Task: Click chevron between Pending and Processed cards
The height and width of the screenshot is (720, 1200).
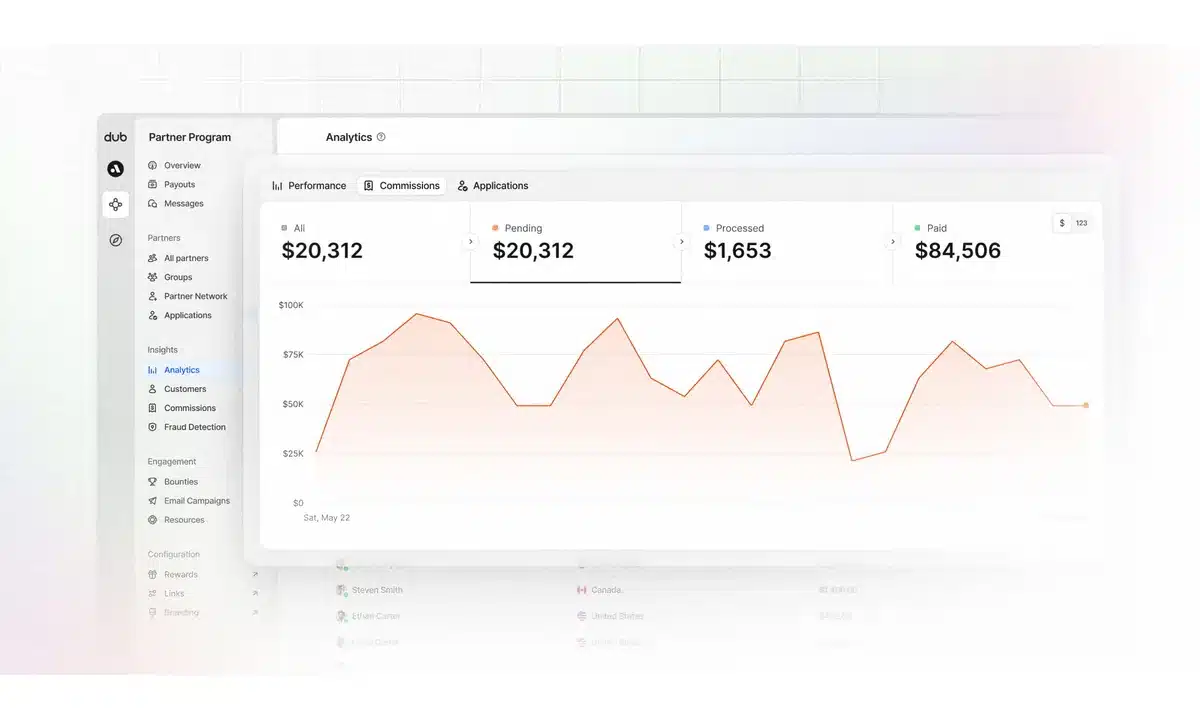Action: [681, 241]
